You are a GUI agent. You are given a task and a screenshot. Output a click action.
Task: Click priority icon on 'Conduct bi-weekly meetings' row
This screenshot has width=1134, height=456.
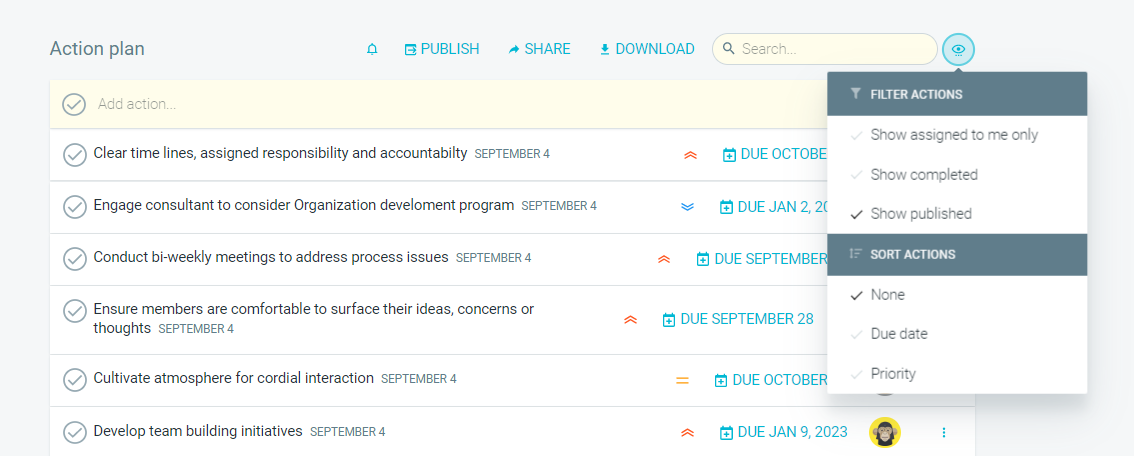[664, 259]
